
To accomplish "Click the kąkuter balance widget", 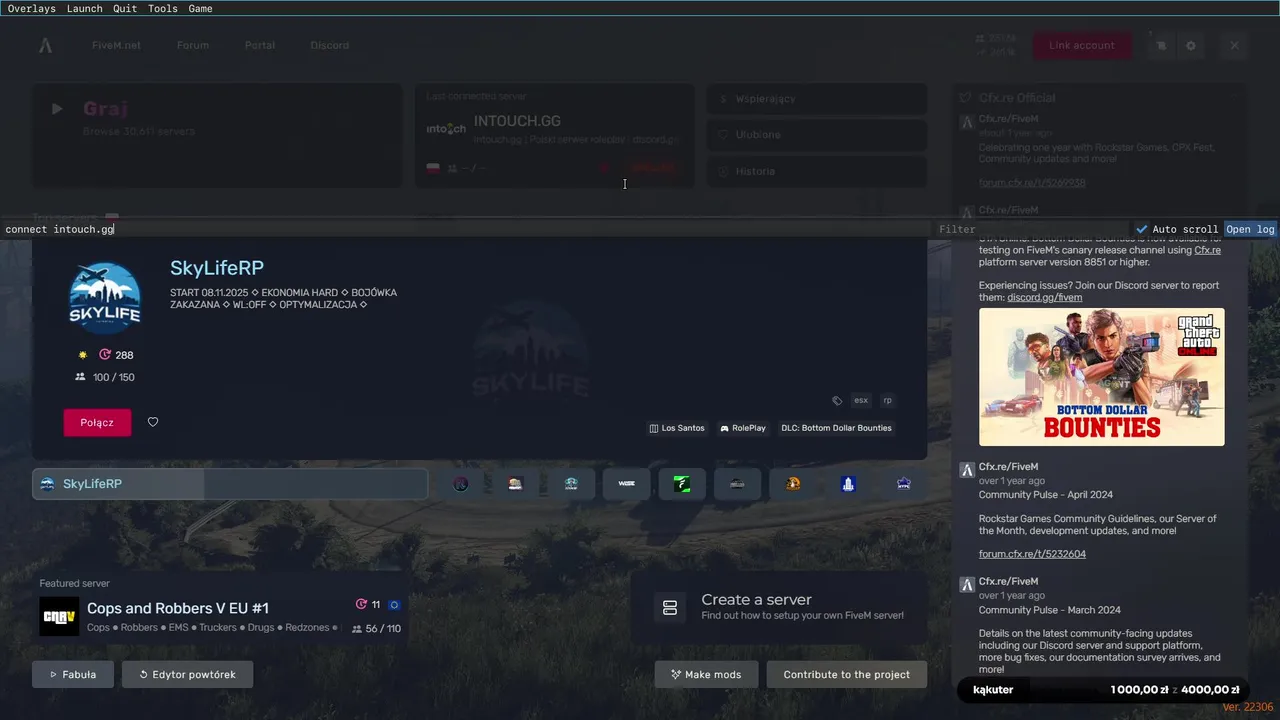I will click(1104, 690).
